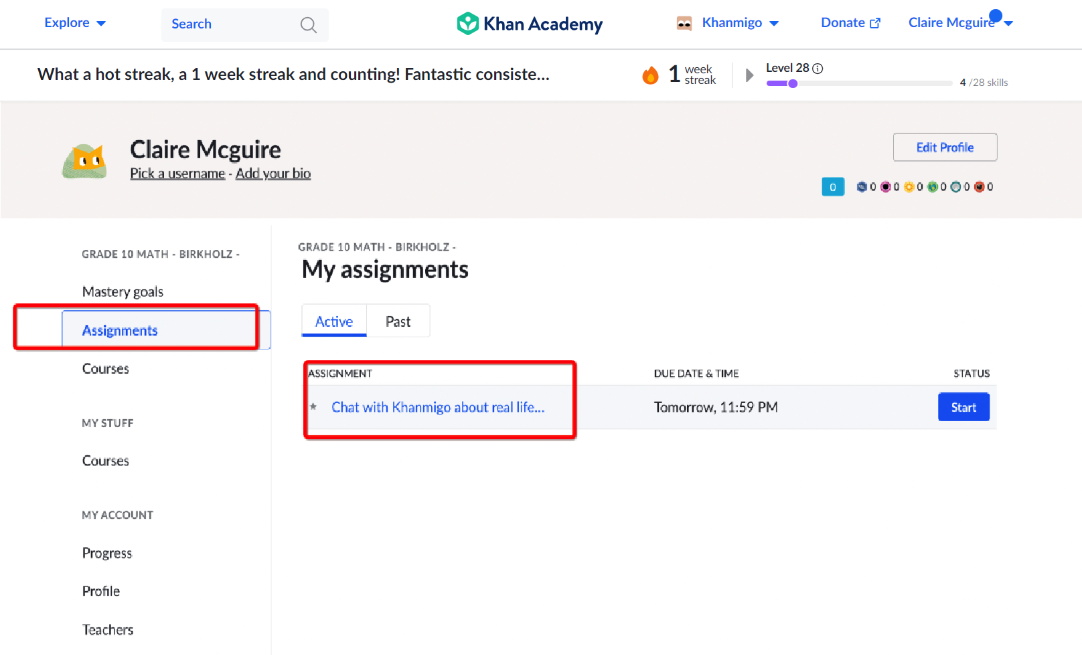
Task: Open Profile under My Account
Action: tap(101, 591)
